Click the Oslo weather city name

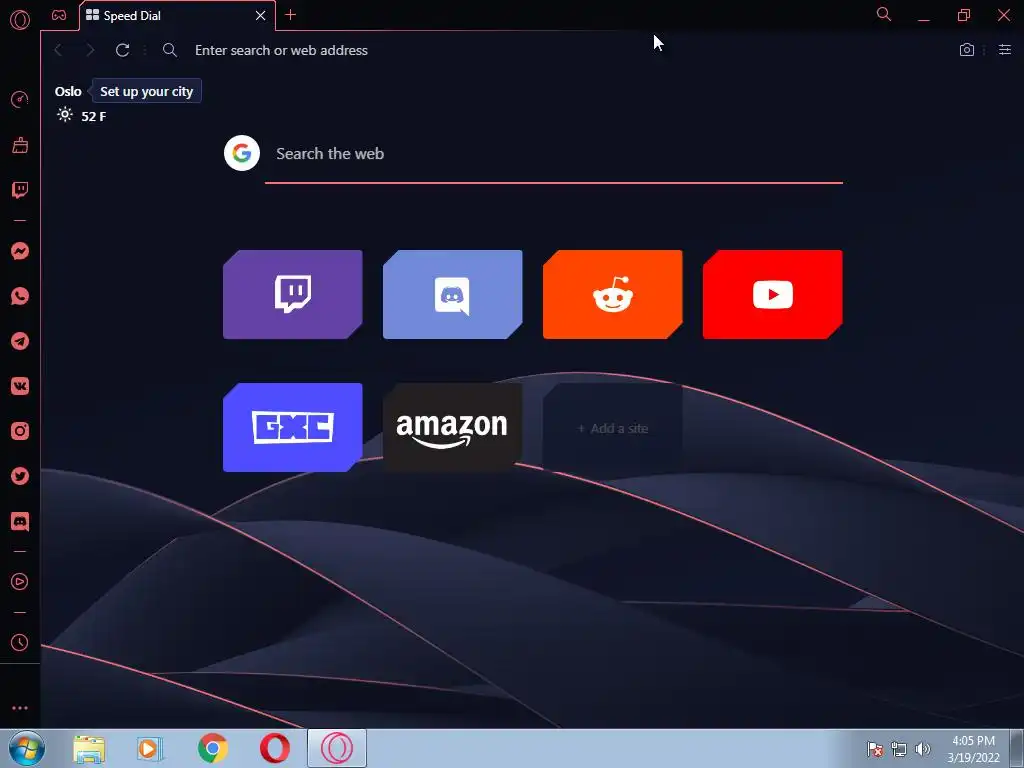[x=68, y=91]
